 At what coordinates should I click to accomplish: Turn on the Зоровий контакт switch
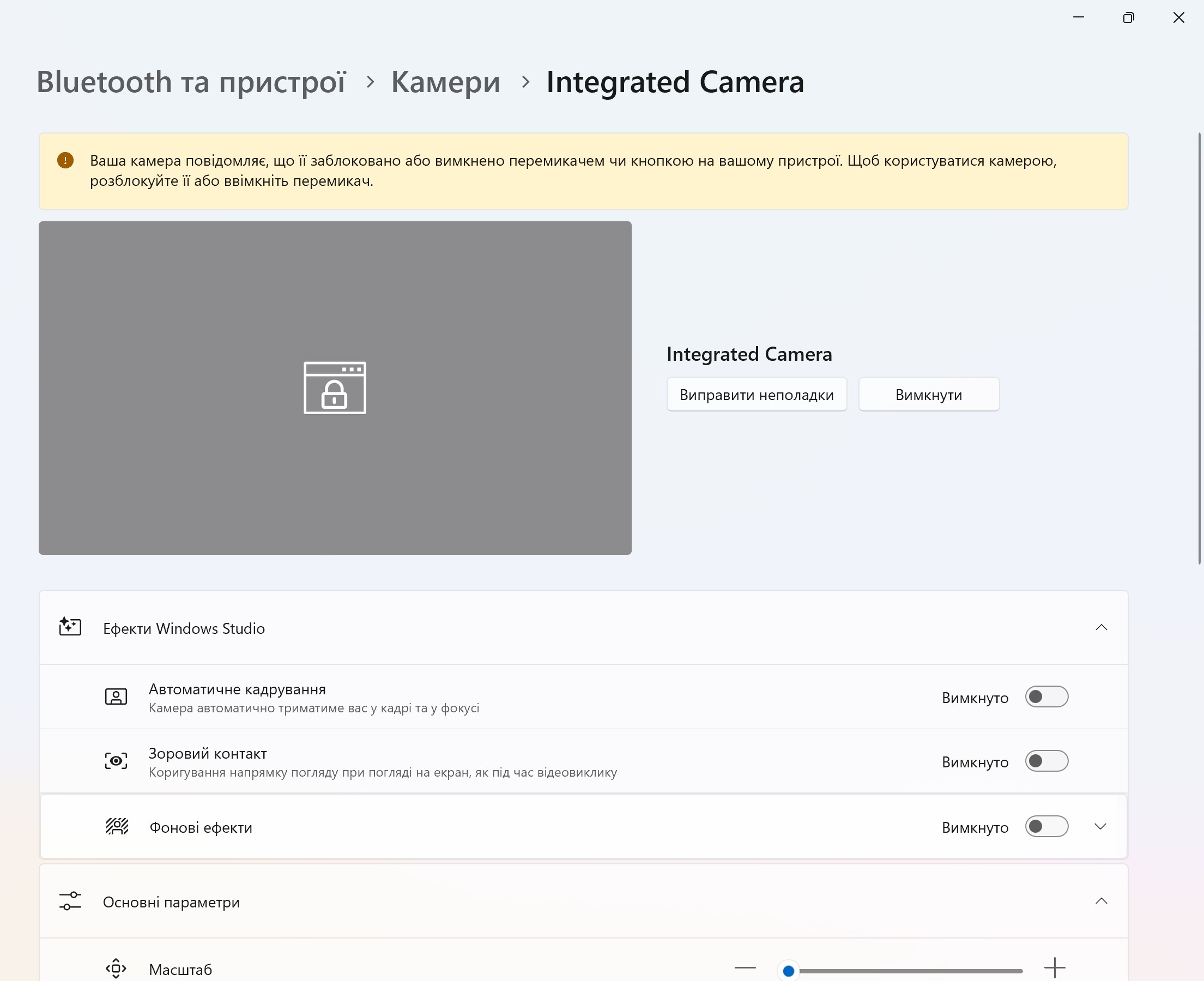click(x=1046, y=761)
